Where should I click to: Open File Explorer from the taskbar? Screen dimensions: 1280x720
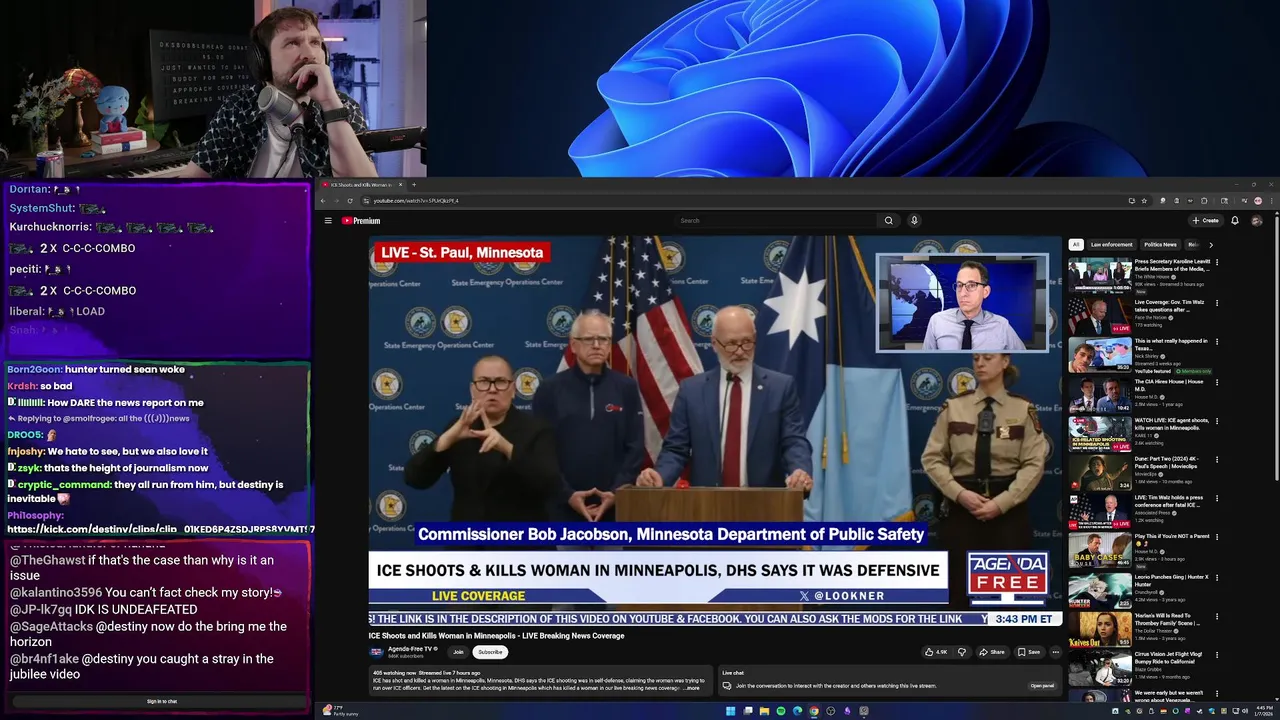764,711
